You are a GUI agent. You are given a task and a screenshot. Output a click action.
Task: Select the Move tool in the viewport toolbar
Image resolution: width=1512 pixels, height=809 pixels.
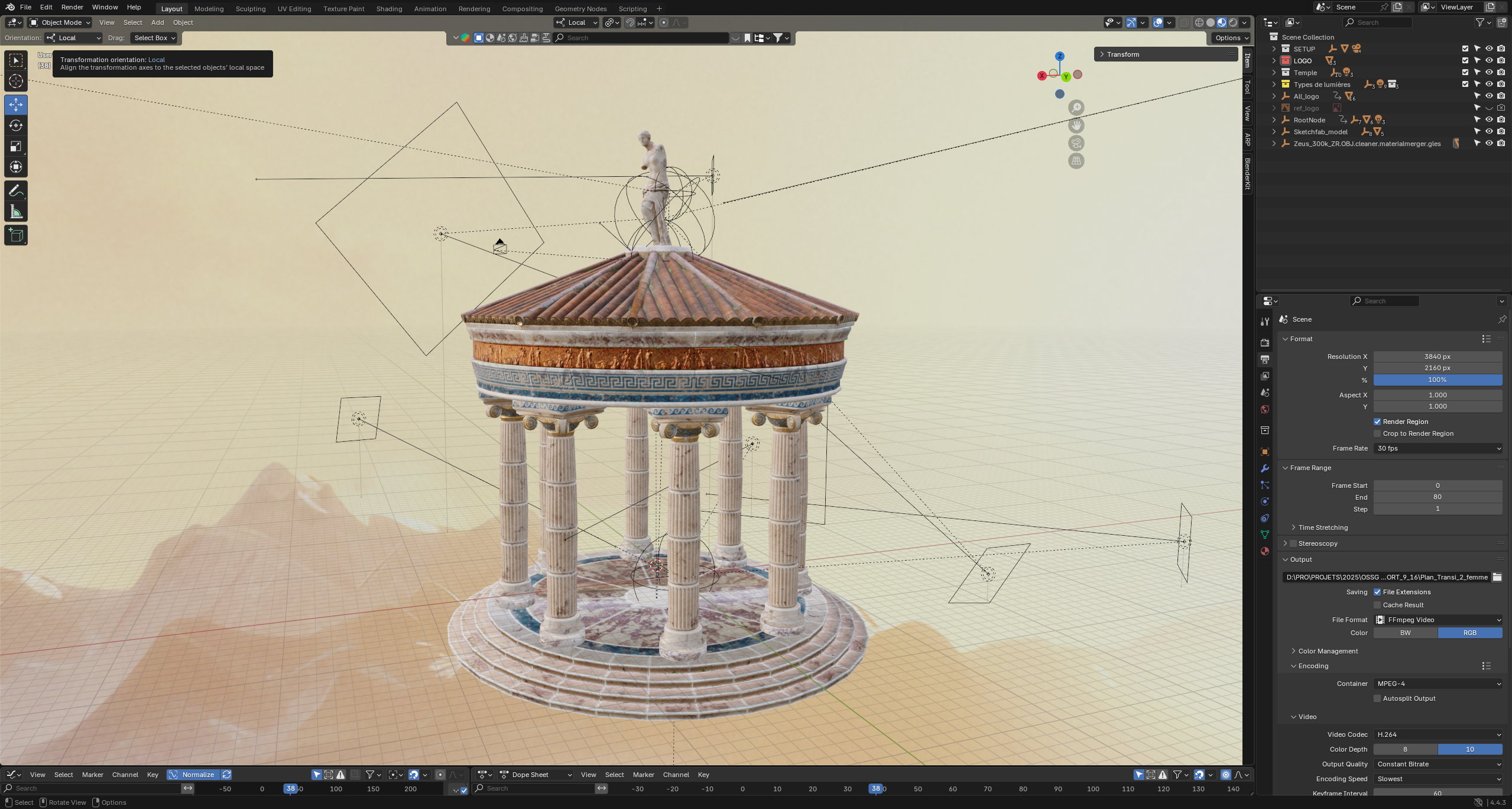tap(15, 104)
